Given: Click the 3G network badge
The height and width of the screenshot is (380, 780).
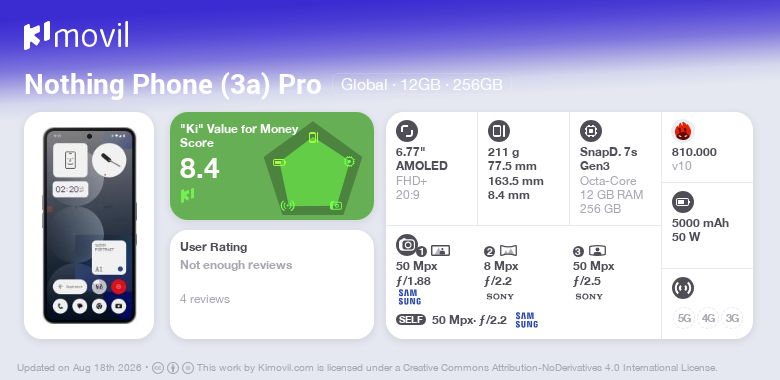Looking at the screenshot, I should click(732, 318).
